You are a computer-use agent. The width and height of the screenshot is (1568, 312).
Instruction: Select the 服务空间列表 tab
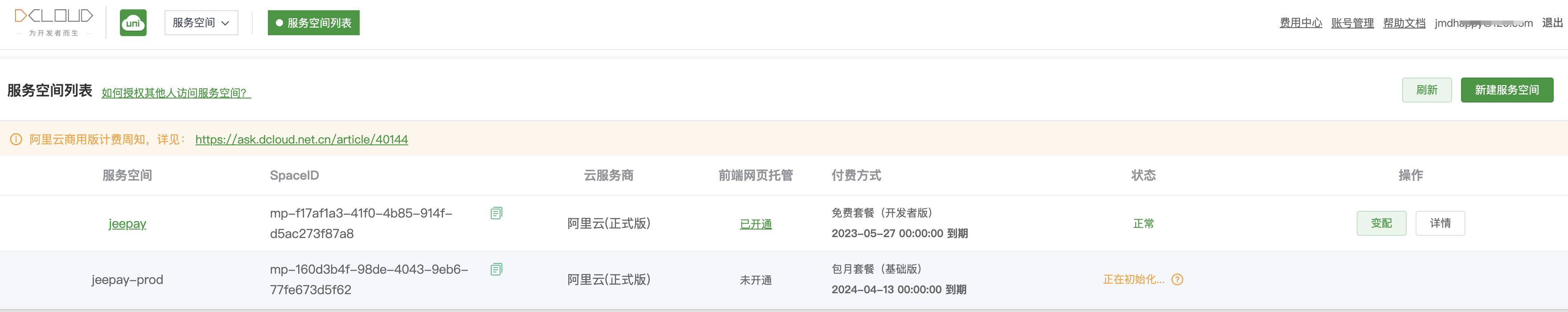313,23
